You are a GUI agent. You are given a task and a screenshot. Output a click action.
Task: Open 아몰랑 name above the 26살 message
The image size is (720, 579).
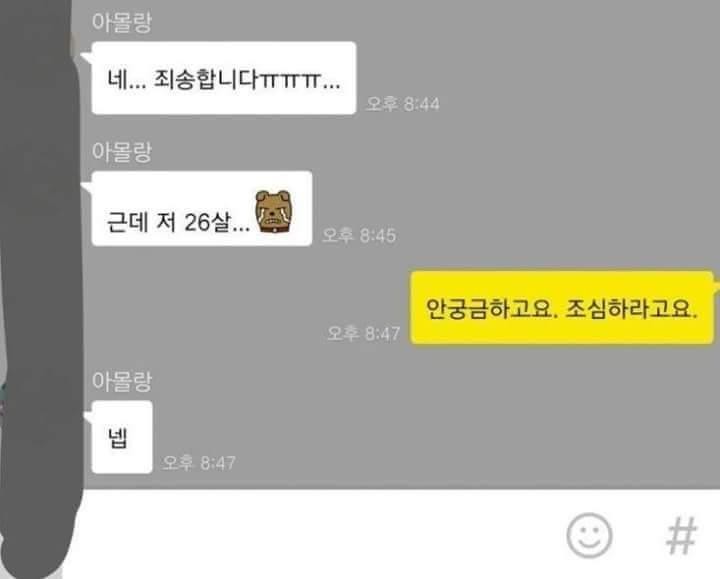(122, 152)
